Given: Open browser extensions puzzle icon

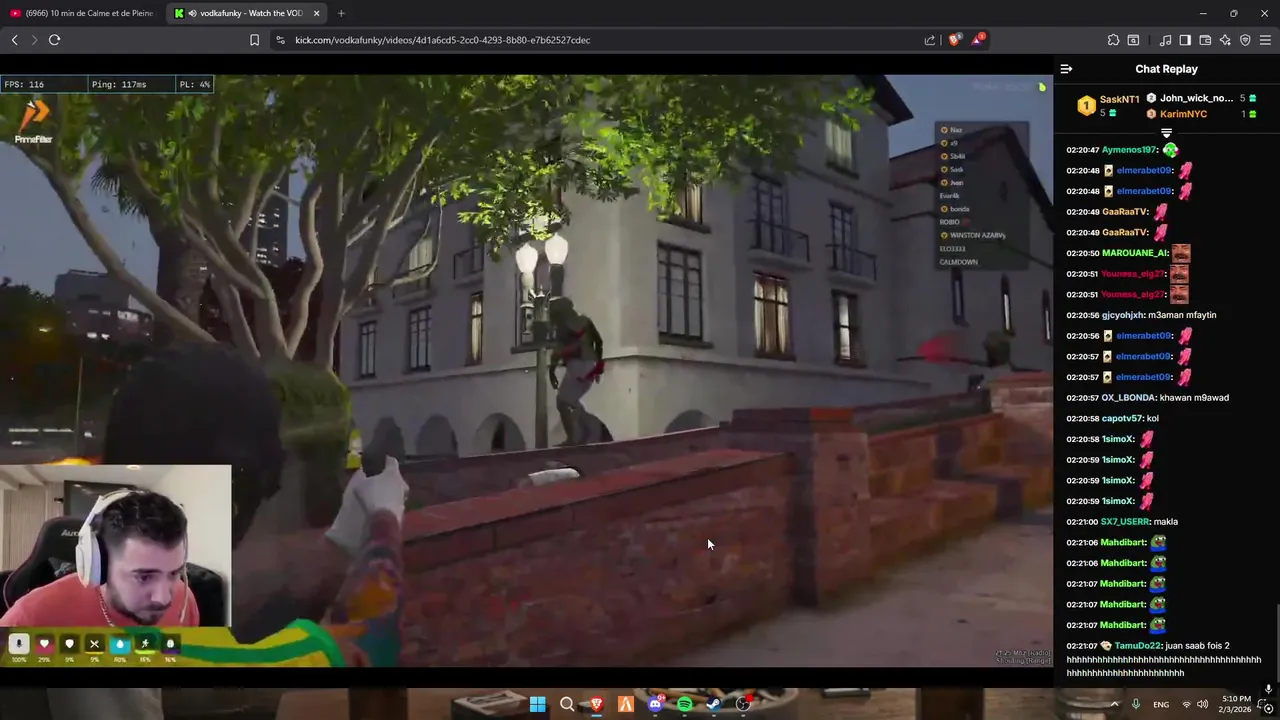Looking at the screenshot, I should click(1113, 40).
